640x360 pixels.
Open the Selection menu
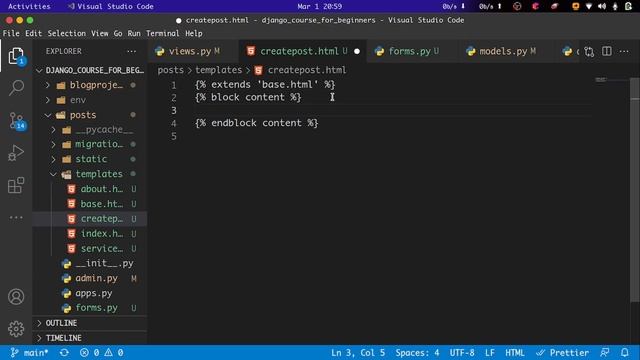[67, 33]
